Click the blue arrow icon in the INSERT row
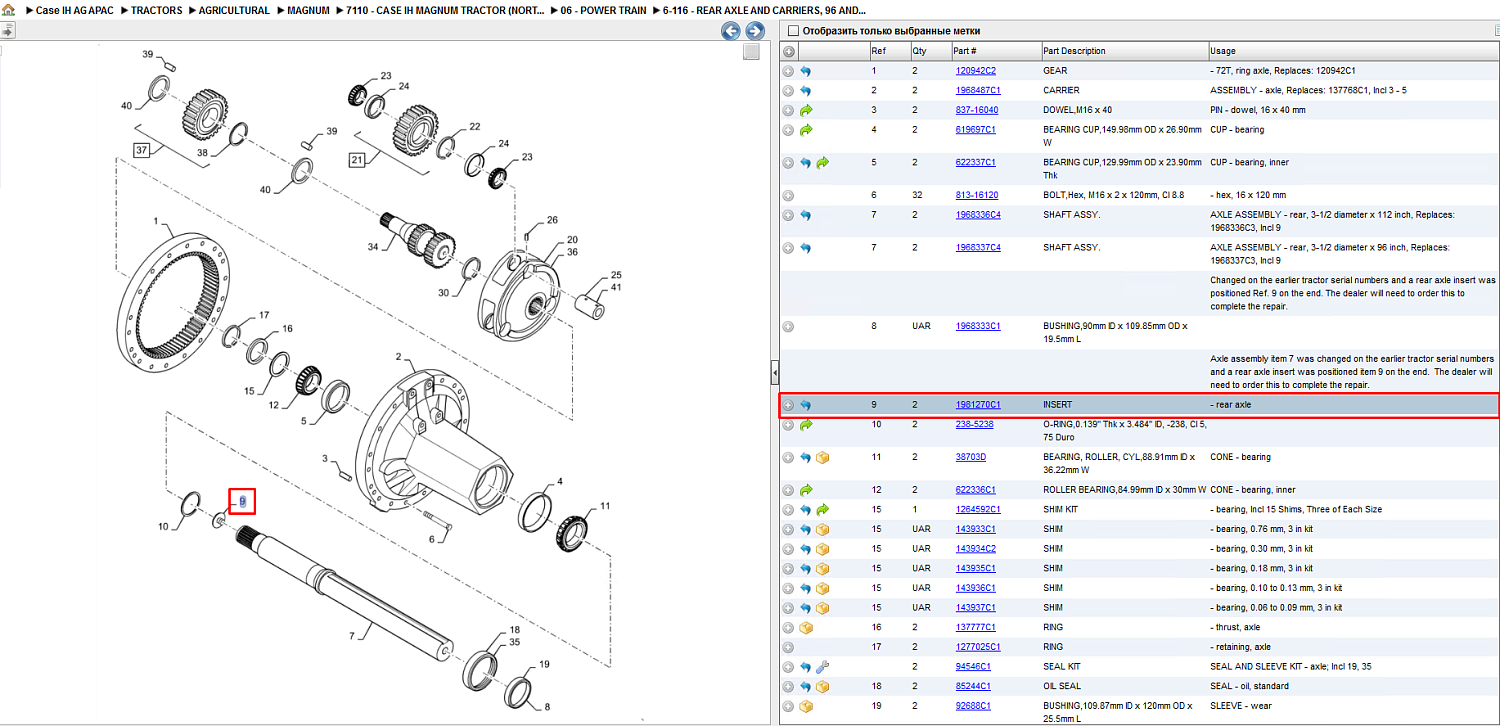 coord(806,405)
